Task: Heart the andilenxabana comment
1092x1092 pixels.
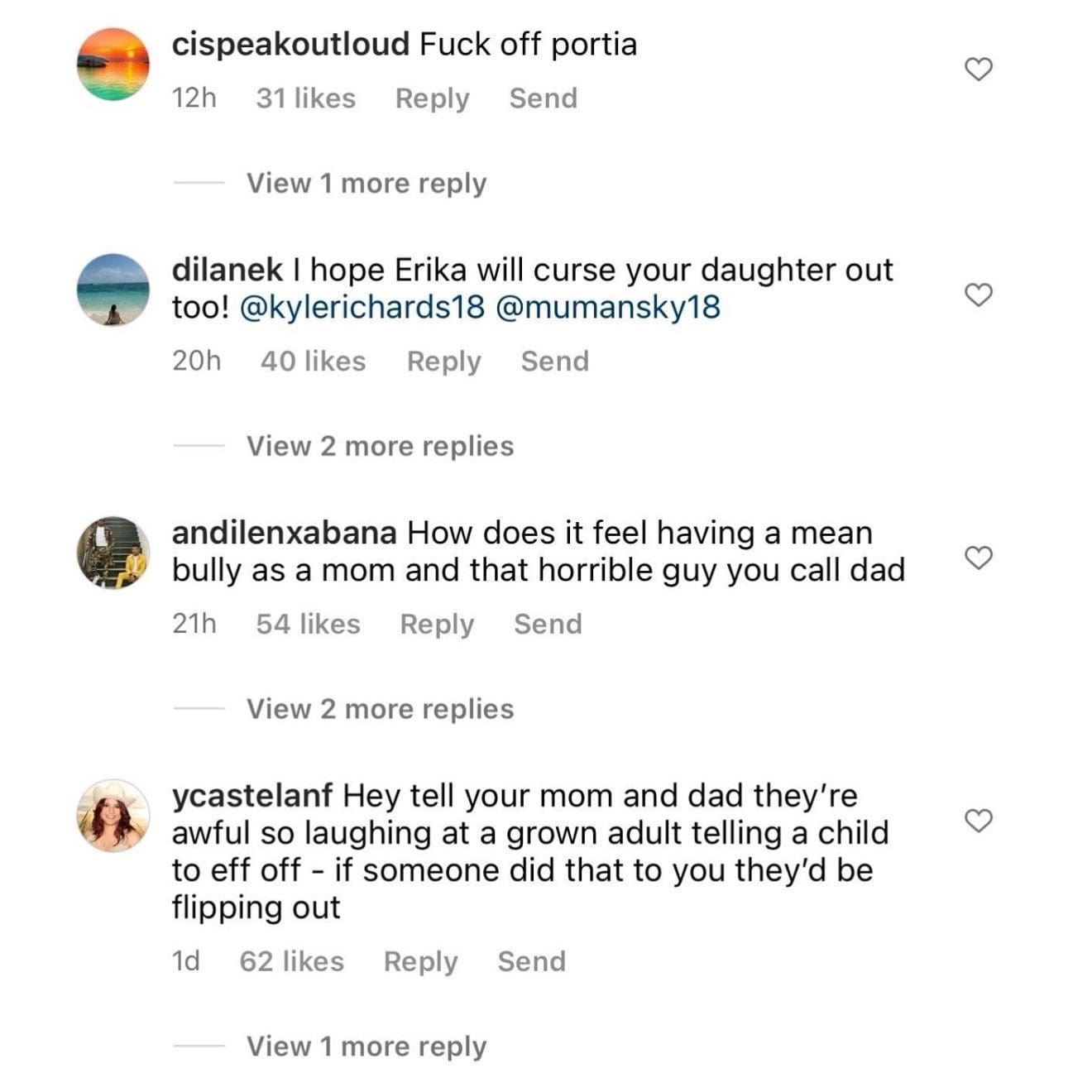Action: [x=979, y=558]
